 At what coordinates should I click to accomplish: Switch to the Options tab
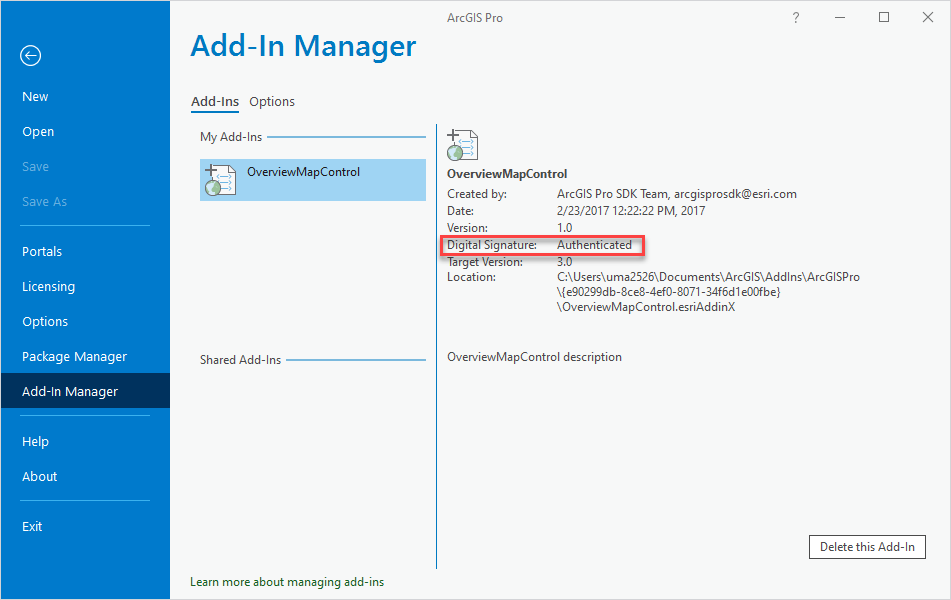coord(271,101)
